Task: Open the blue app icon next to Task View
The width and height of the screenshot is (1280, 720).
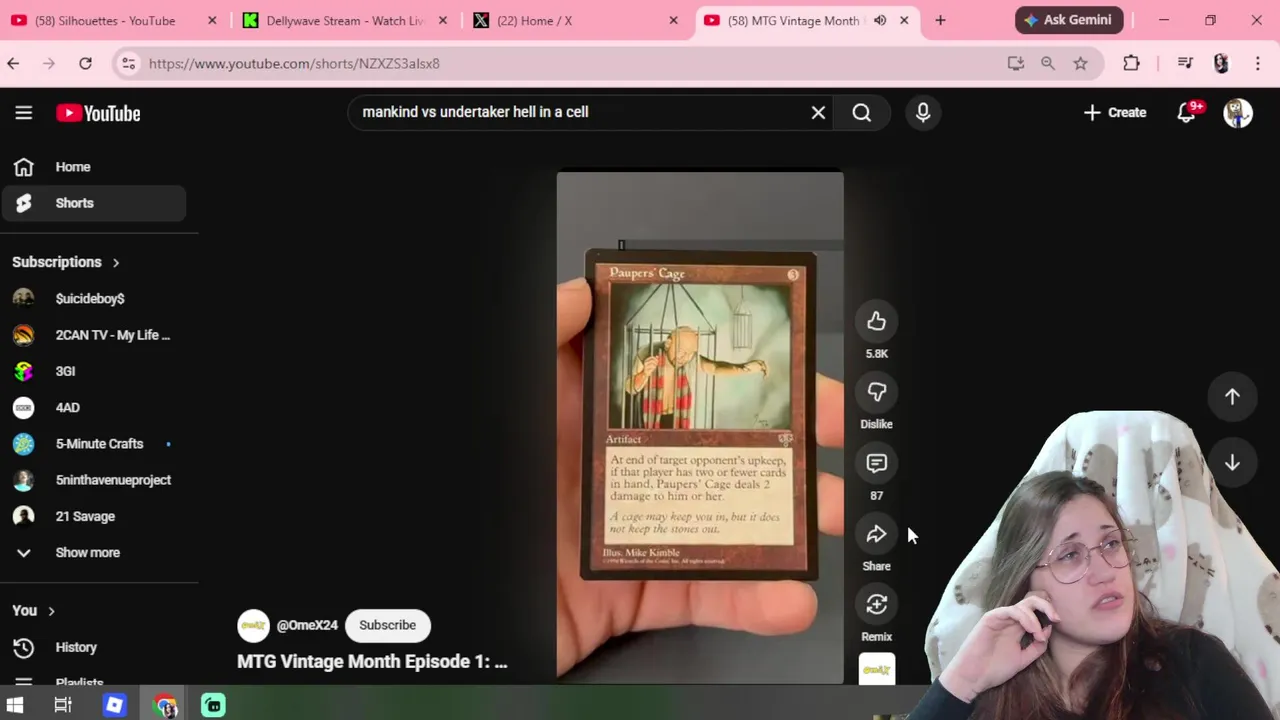Action: pos(114,705)
